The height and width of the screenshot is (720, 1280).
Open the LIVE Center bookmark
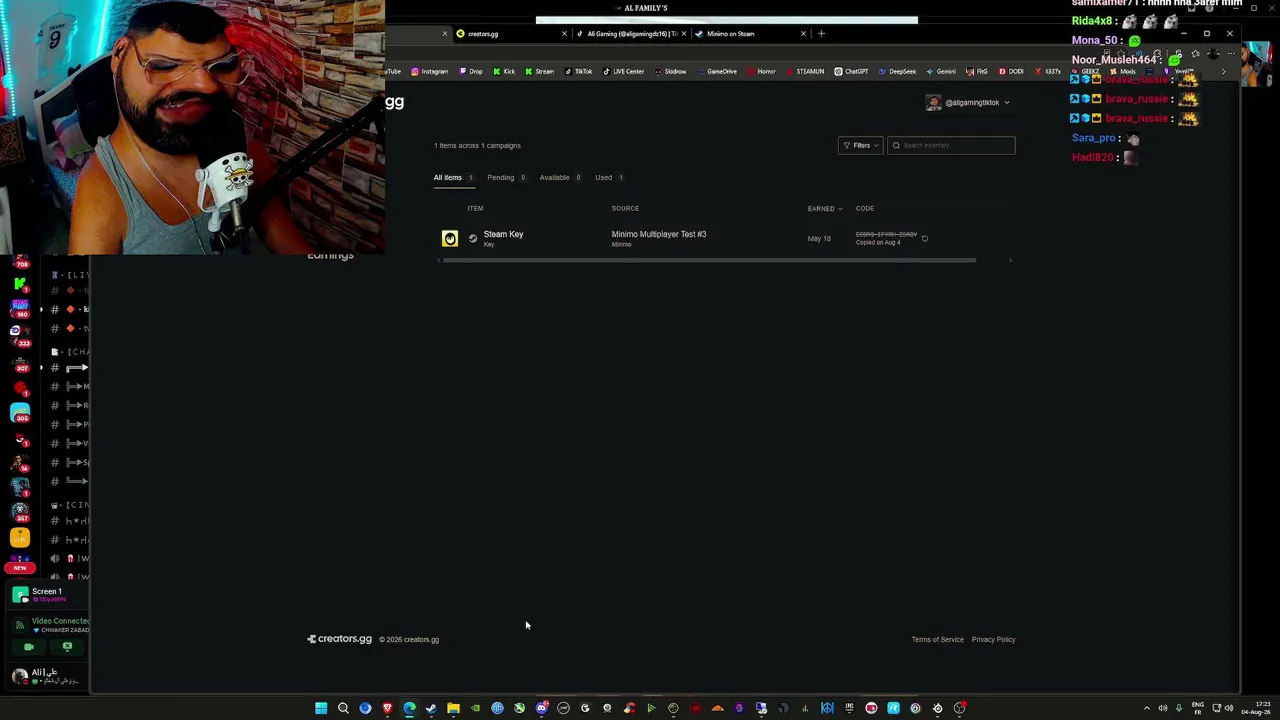(624, 71)
